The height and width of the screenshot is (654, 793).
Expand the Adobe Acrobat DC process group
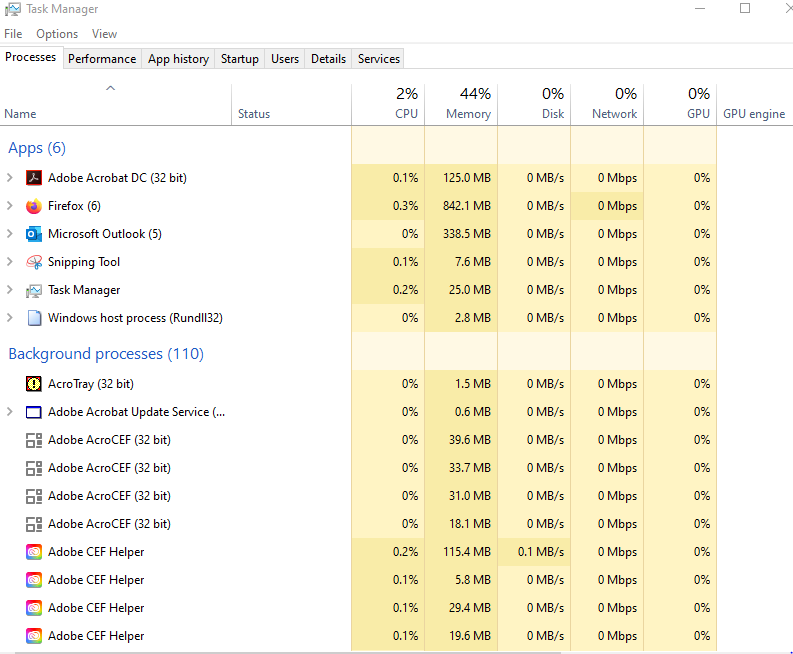10,178
